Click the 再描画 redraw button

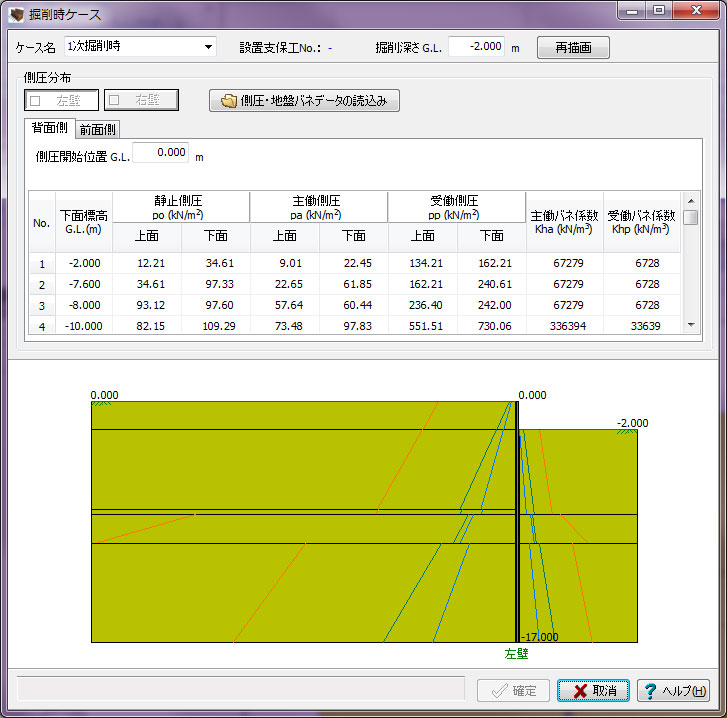(x=573, y=48)
